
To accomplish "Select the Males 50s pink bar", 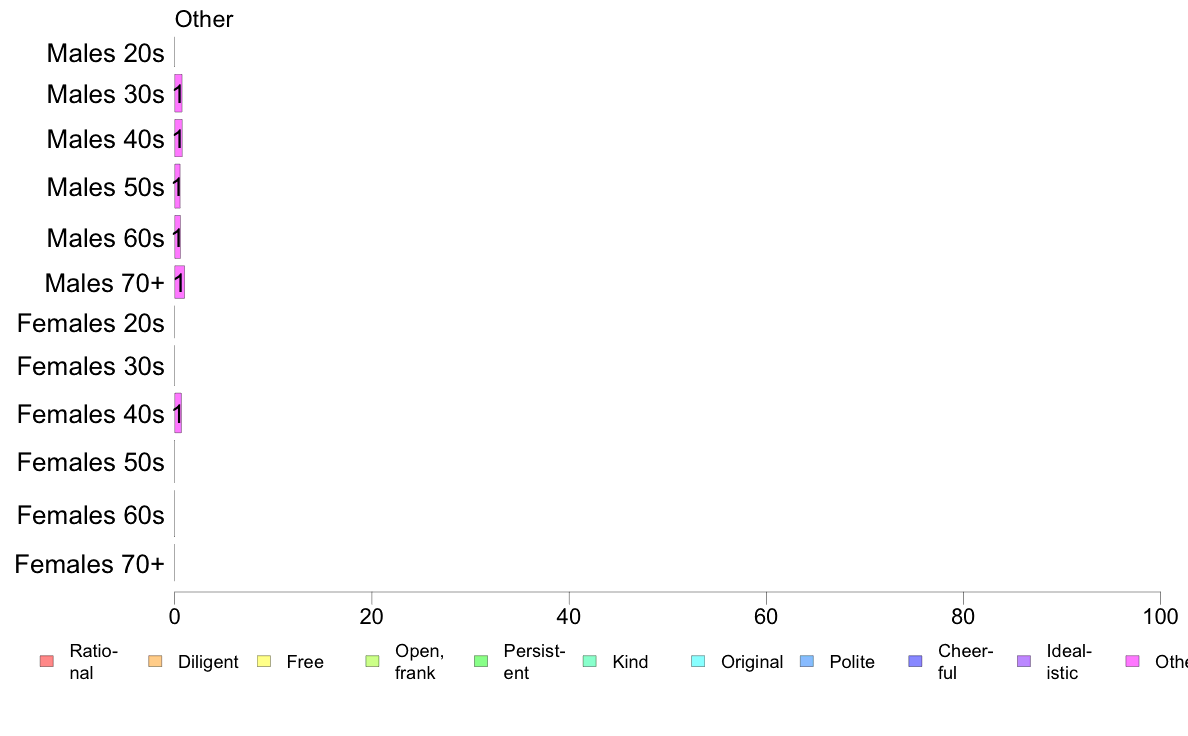I will (x=177, y=186).
